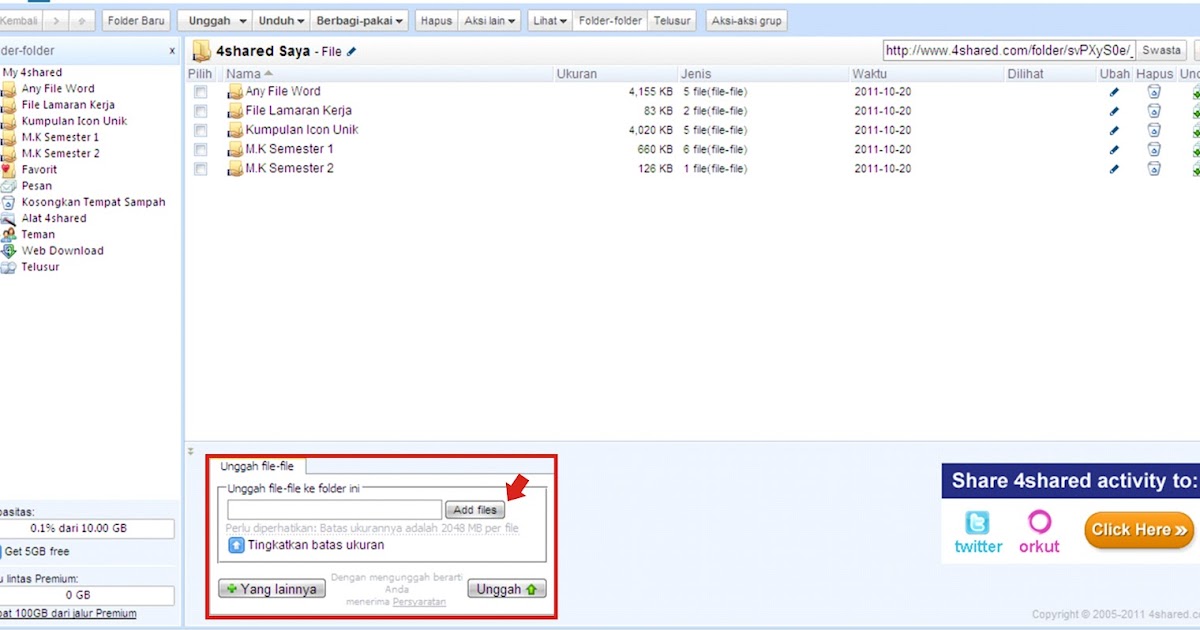
Task: Select M.K Semester 2 in sidebar tree
Action: (61, 153)
